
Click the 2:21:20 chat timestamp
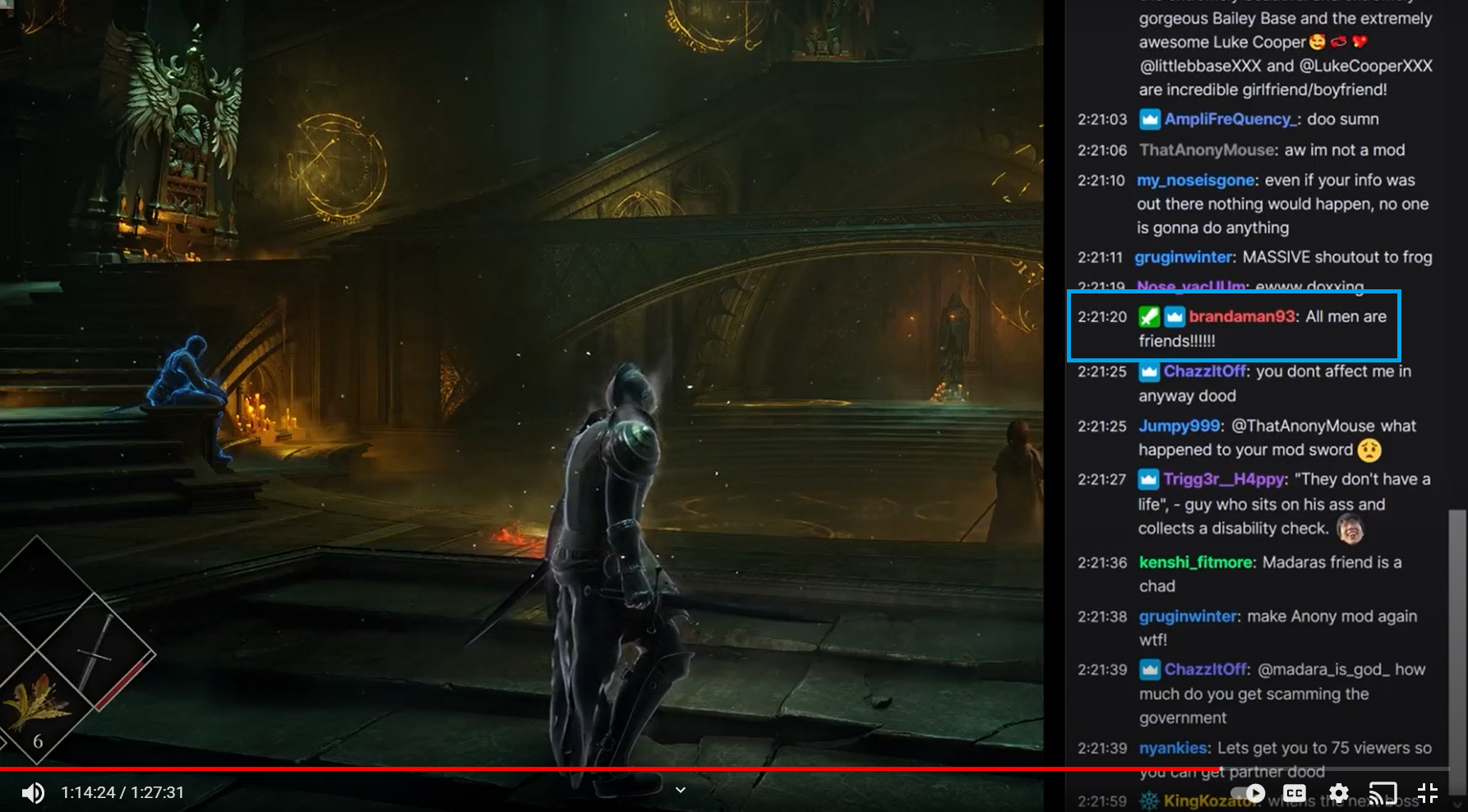pyautogui.click(x=1102, y=316)
